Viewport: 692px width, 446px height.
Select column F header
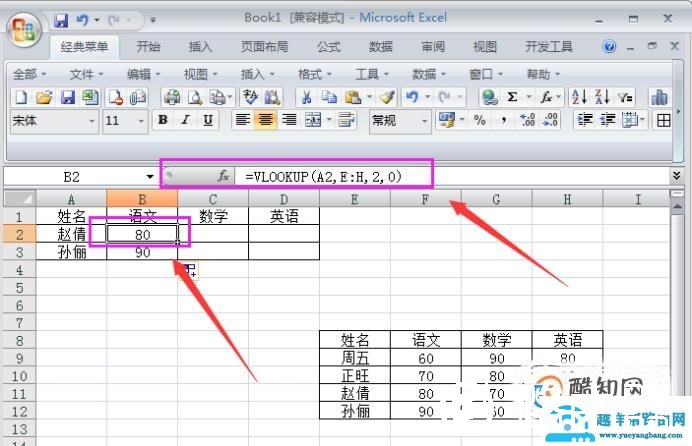pos(425,199)
